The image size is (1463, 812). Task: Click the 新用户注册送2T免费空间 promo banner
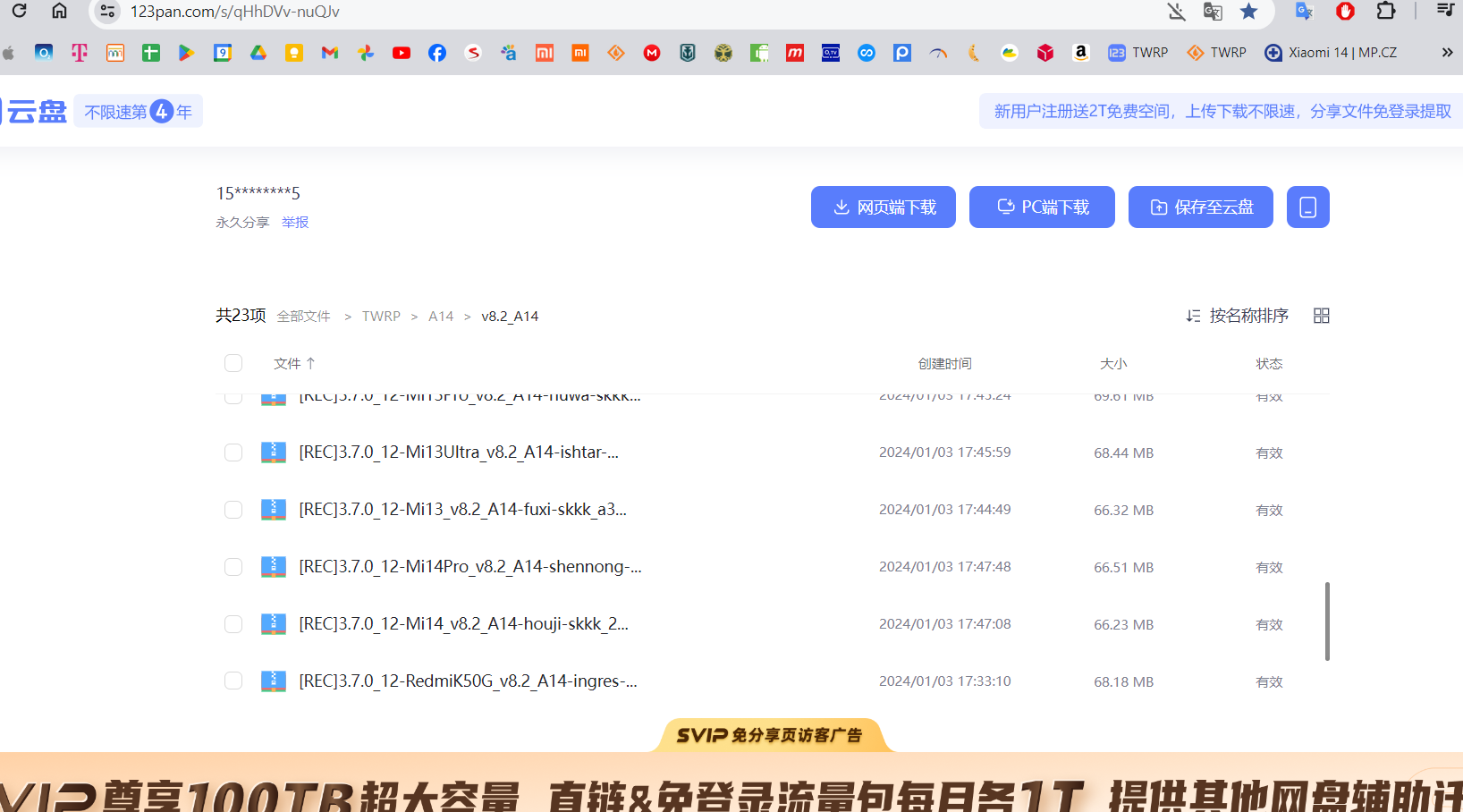click(x=1222, y=111)
